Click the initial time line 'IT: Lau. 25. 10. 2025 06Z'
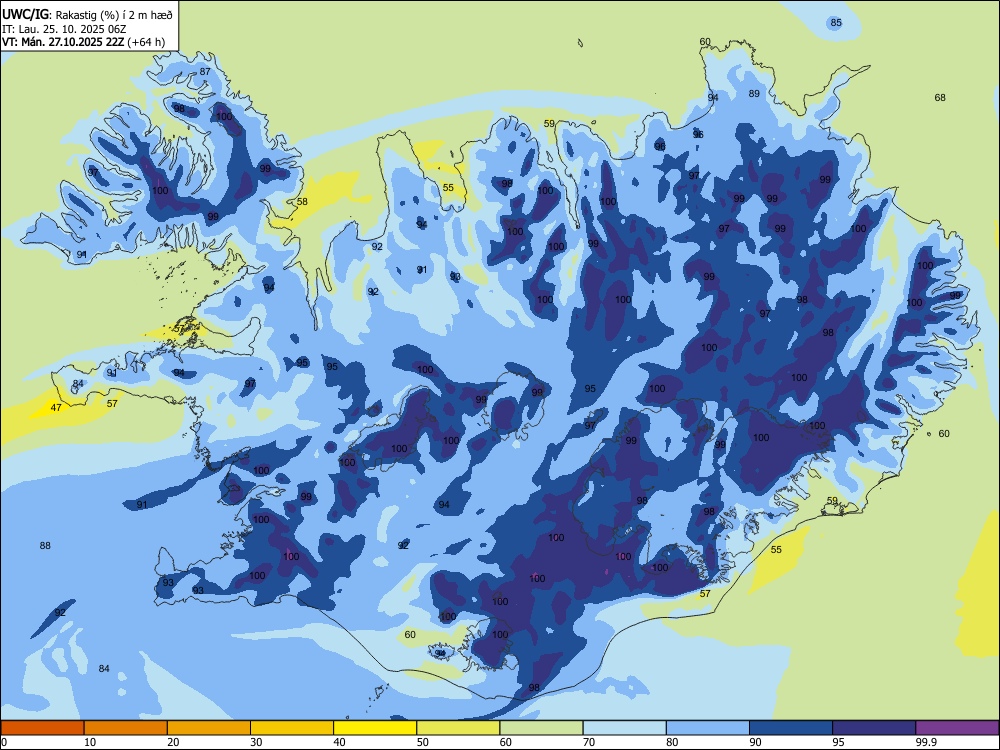The height and width of the screenshot is (750, 1000). coord(64,29)
